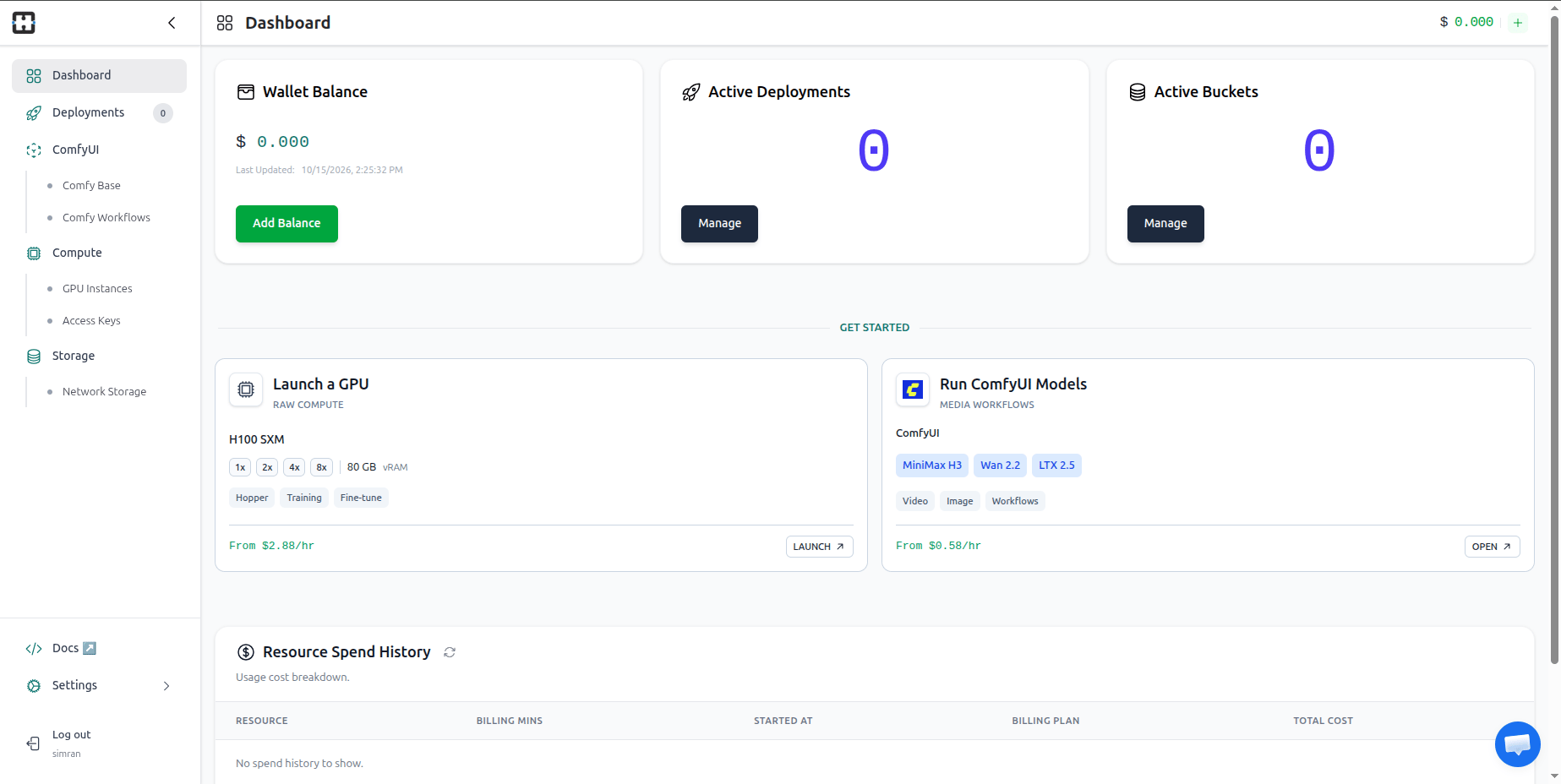Click the Workflows tag on ComfyUI card
This screenshot has height=784, width=1561.
click(1015, 502)
